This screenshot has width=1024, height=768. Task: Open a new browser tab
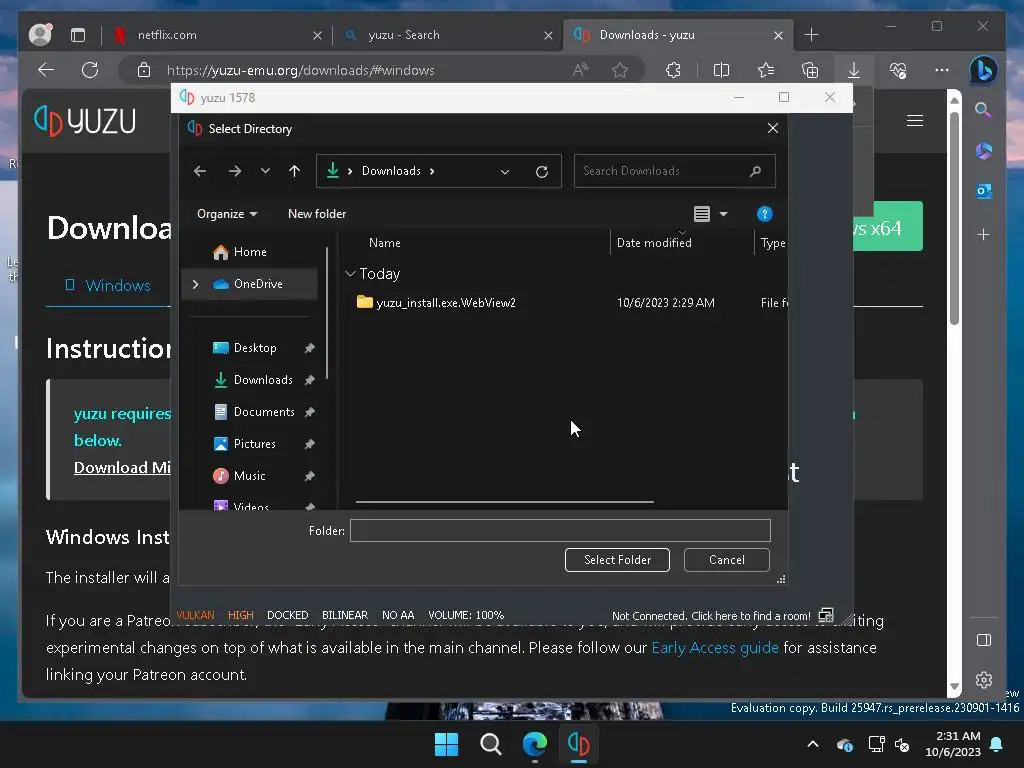pos(811,35)
